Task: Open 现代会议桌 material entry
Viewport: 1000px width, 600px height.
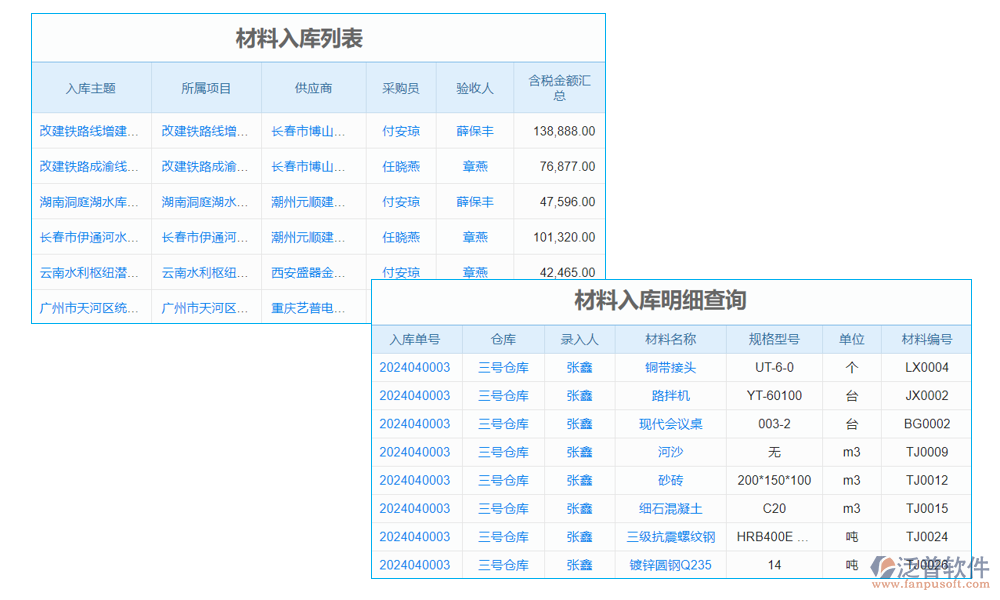Action: (x=672, y=423)
